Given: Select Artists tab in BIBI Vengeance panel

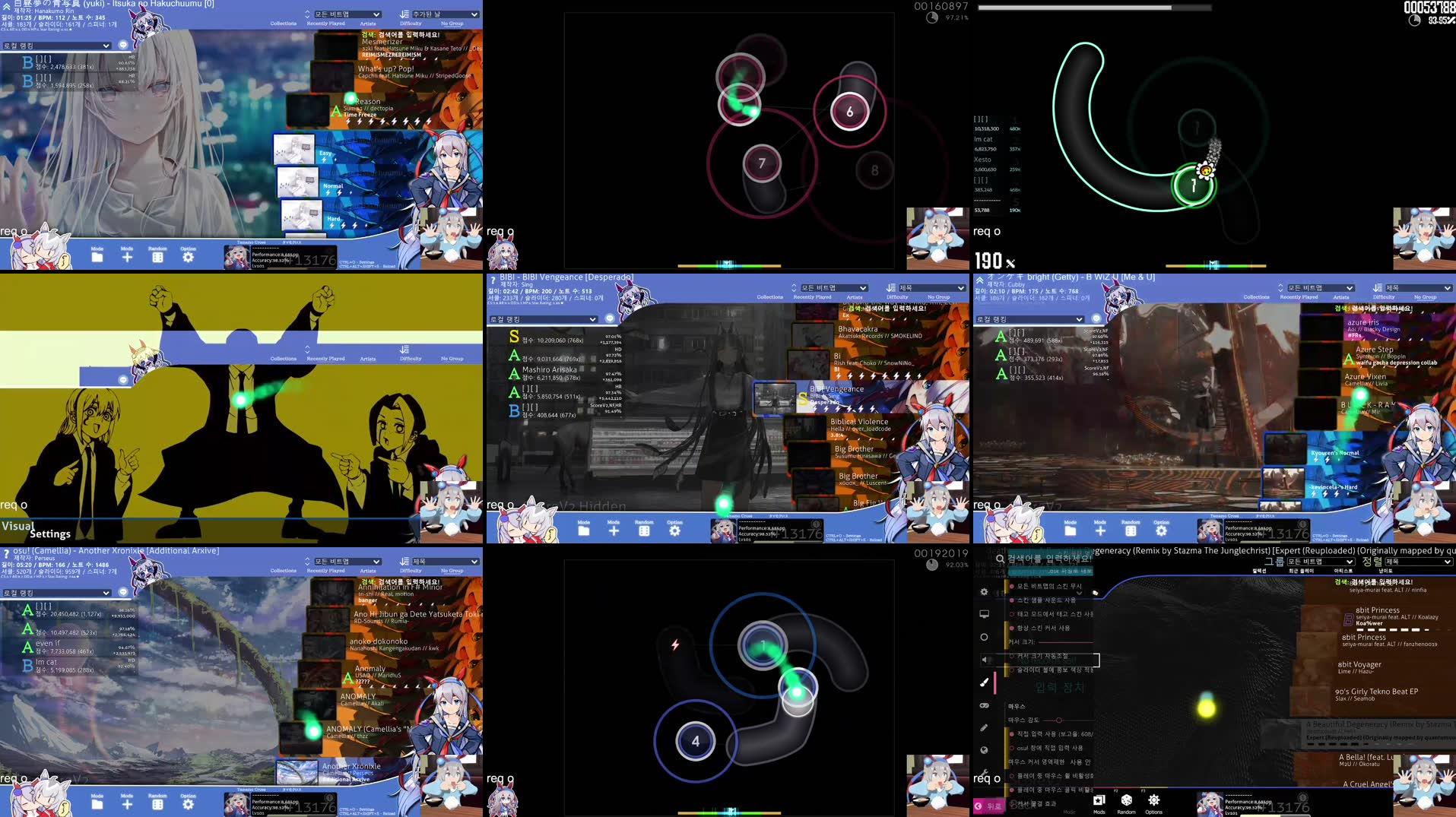Looking at the screenshot, I should [x=855, y=297].
